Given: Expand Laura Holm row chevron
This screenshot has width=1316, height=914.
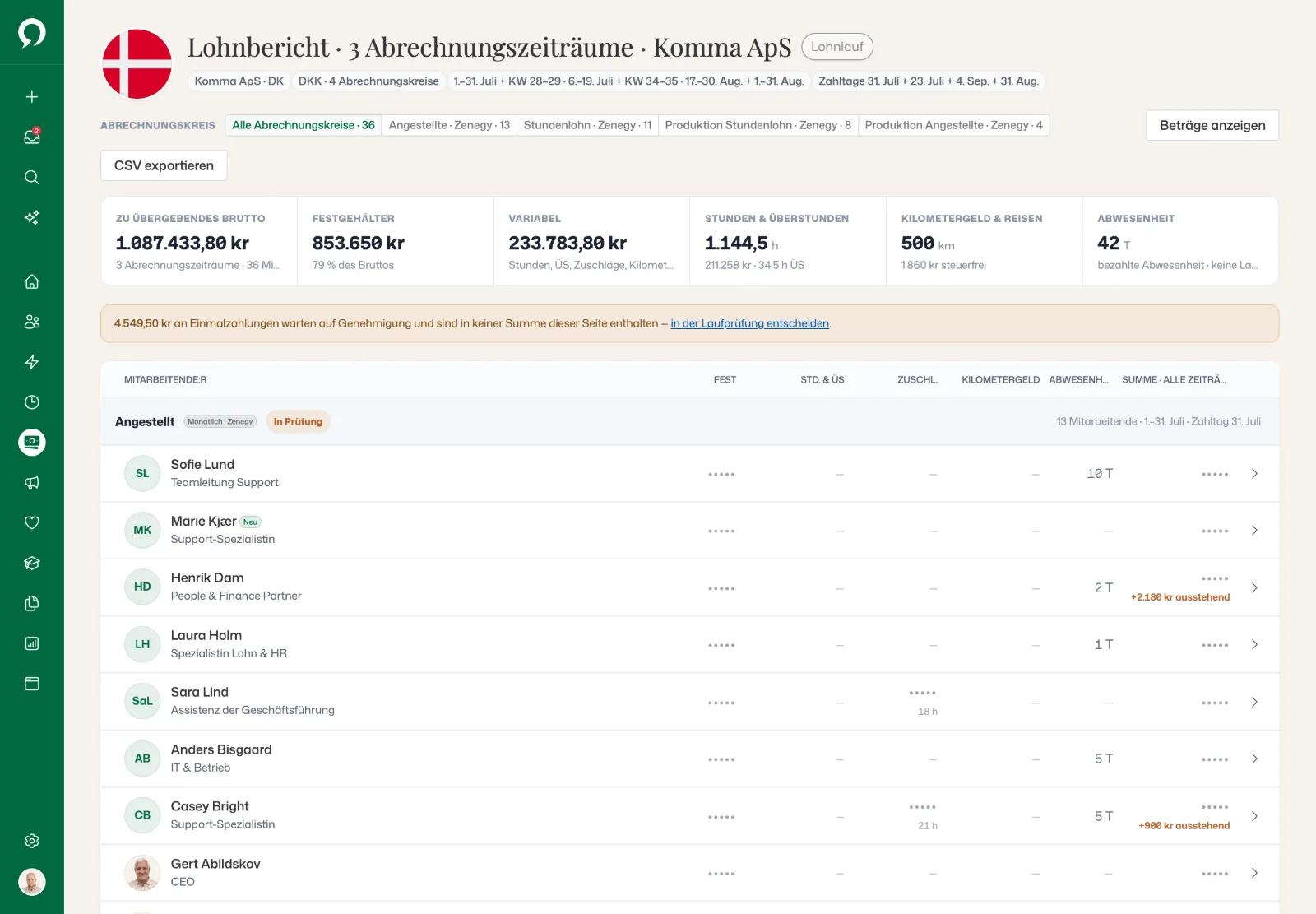Looking at the screenshot, I should pyautogui.click(x=1254, y=644).
